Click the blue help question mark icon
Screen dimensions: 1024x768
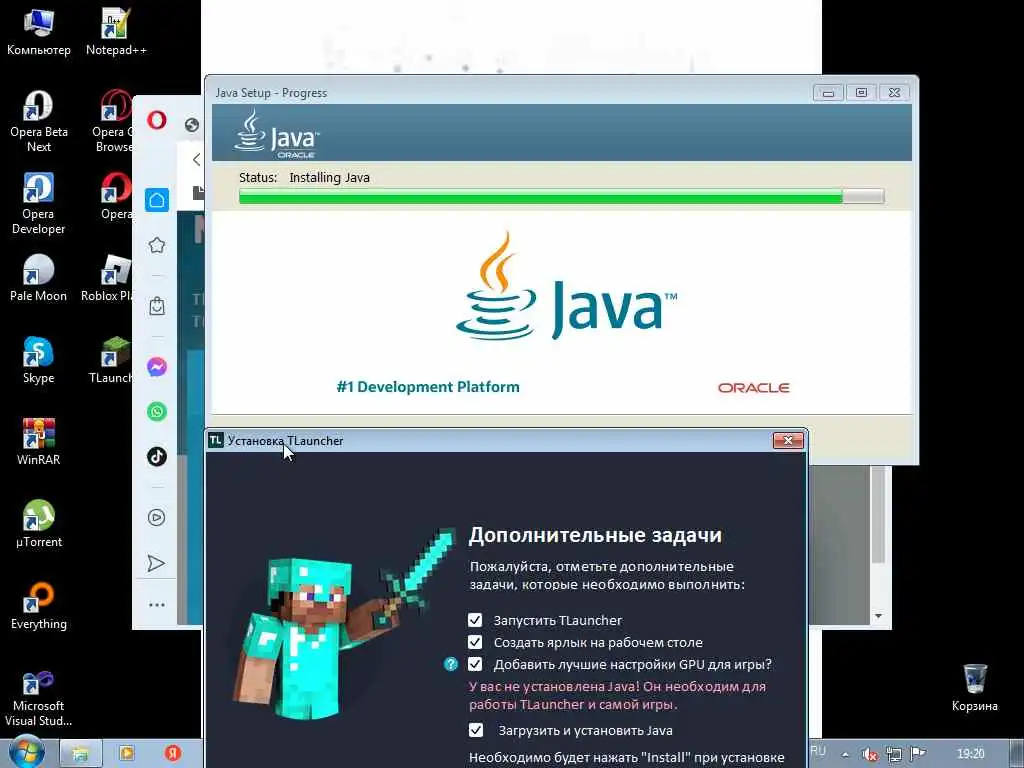[451, 664]
